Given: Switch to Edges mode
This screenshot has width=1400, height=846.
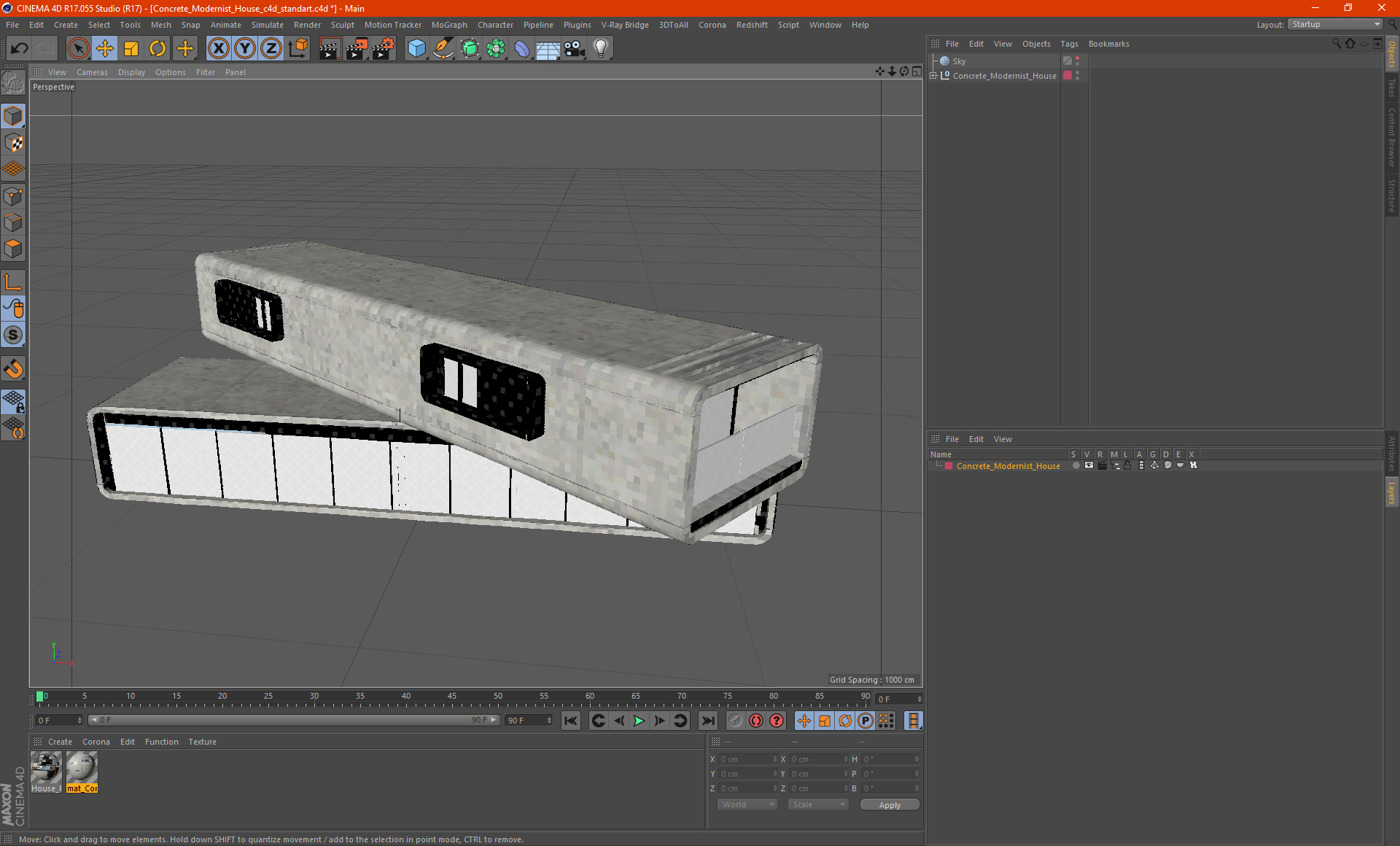Looking at the screenshot, I should pyautogui.click(x=13, y=222).
